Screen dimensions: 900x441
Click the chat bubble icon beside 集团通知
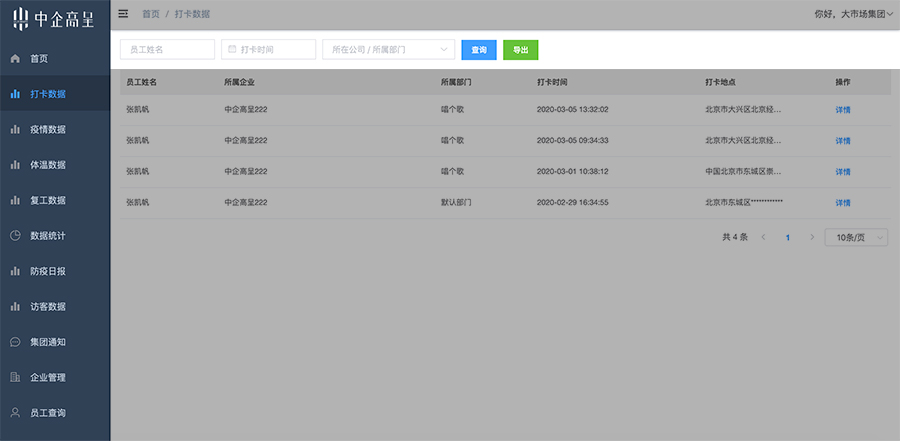15,342
